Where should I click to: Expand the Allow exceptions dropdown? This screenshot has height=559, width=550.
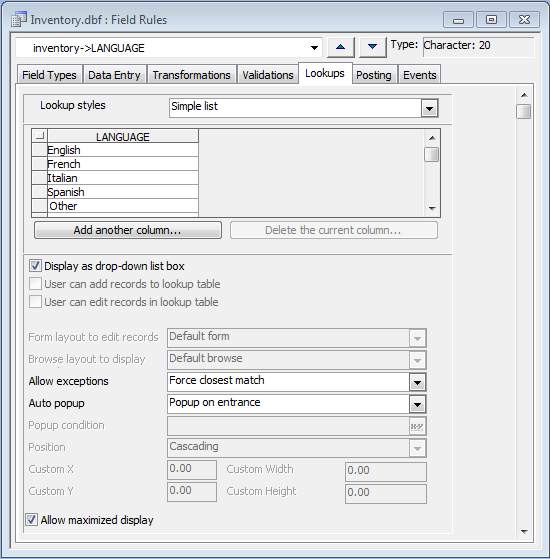(417, 383)
